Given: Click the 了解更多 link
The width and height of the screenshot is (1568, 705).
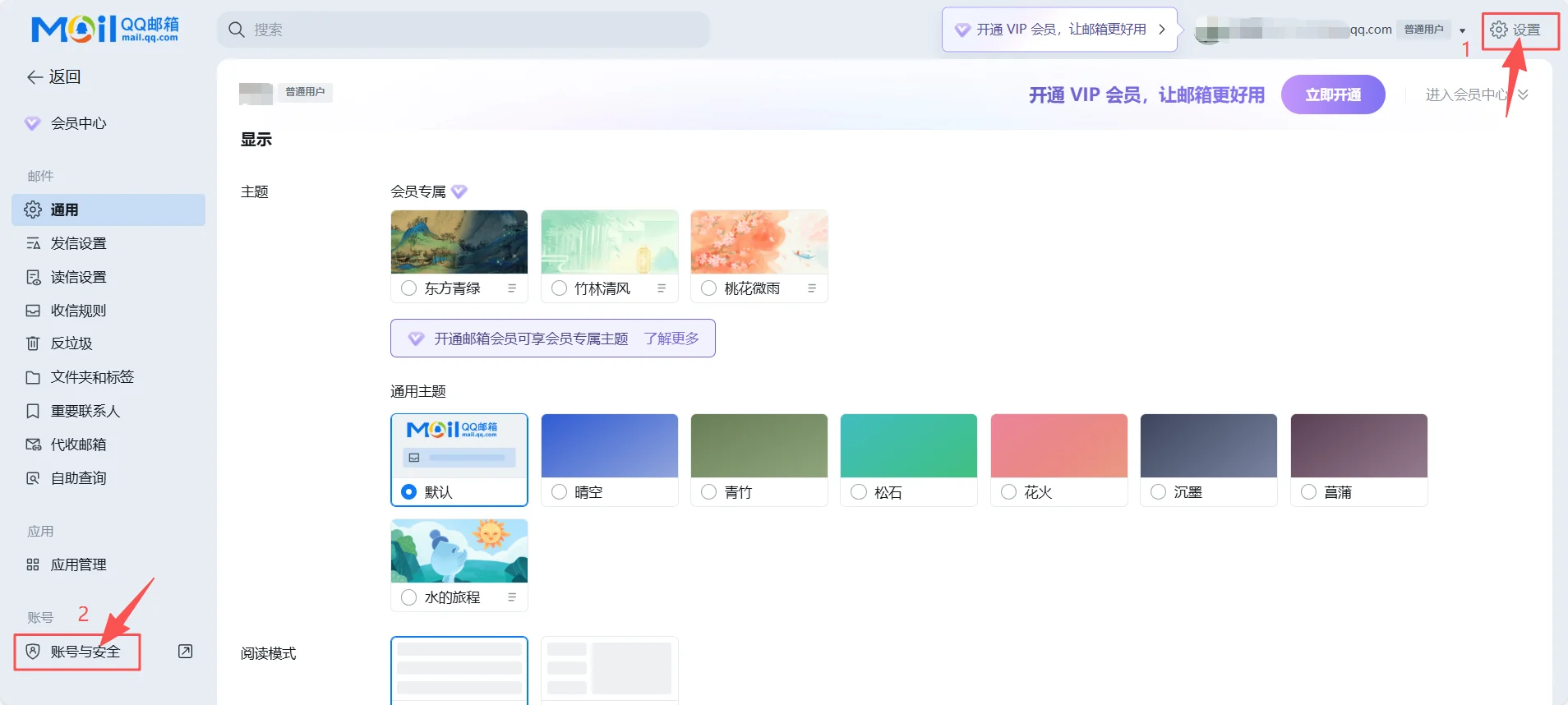Looking at the screenshot, I should (x=671, y=339).
